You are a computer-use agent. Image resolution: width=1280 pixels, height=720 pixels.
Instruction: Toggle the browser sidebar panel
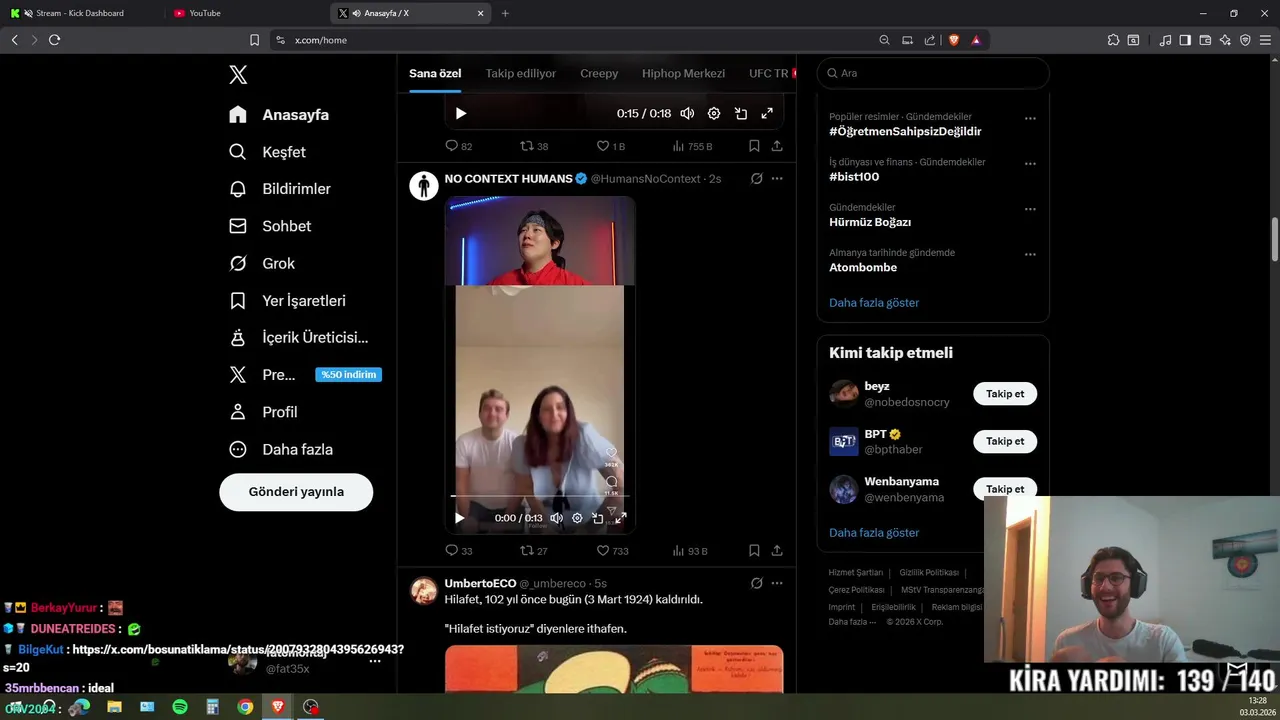(1185, 40)
